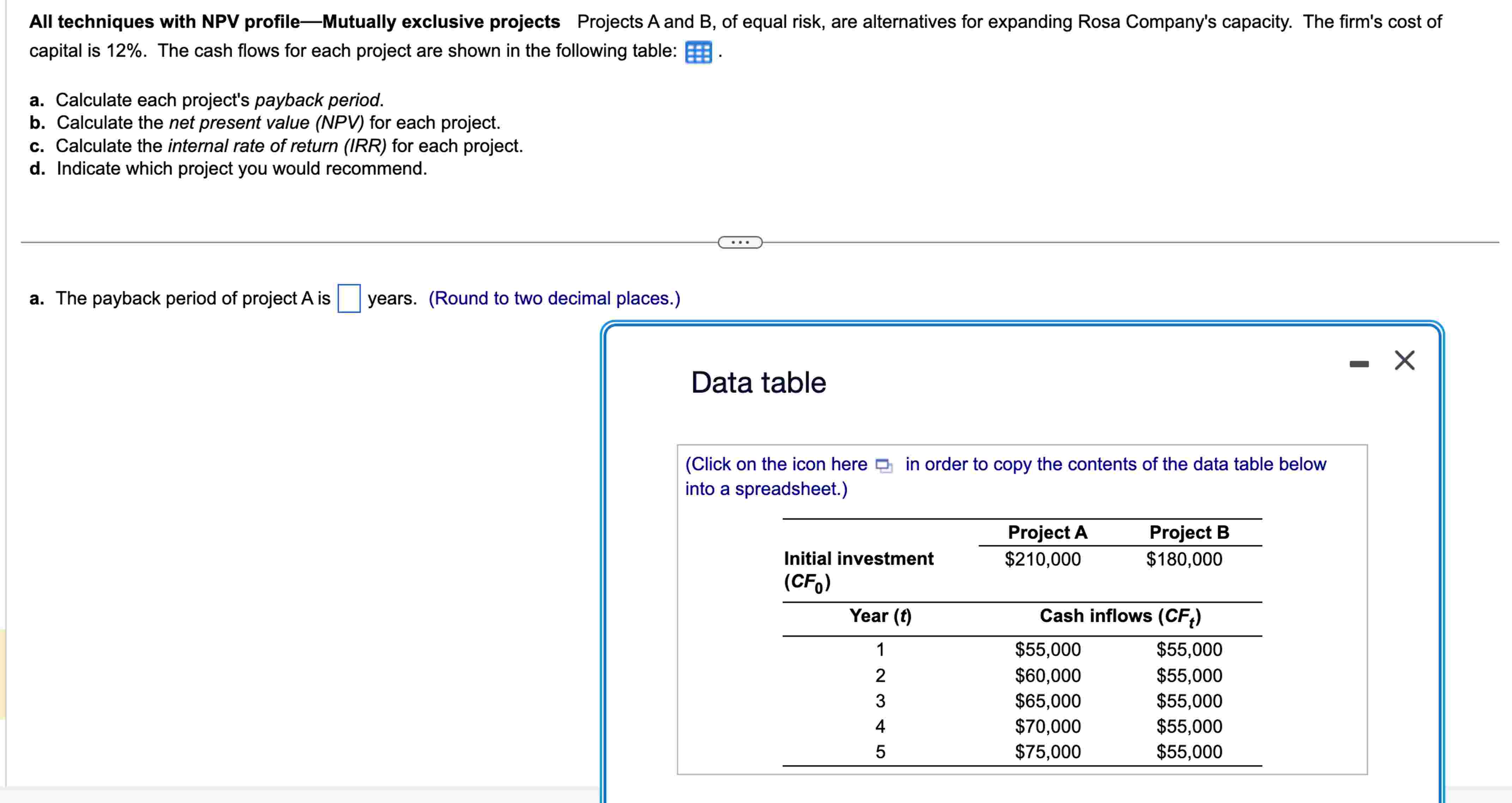Screen dimensions: 1512x803
Task: Select Project B year 5 inflow $55,000
Action: pos(1189,751)
